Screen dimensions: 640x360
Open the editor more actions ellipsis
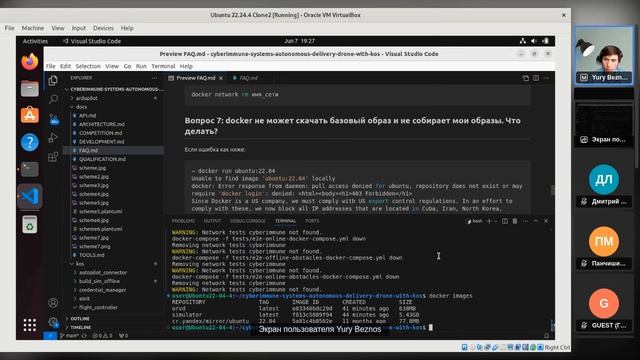tap(546, 78)
